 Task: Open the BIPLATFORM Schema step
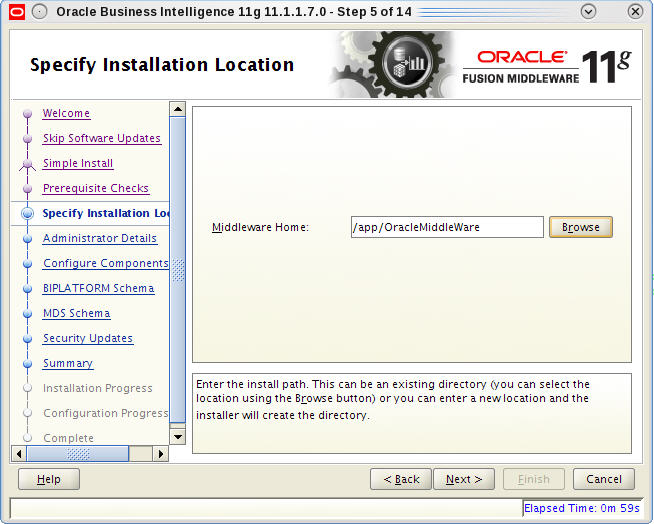pyautogui.click(x=98, y=288)
